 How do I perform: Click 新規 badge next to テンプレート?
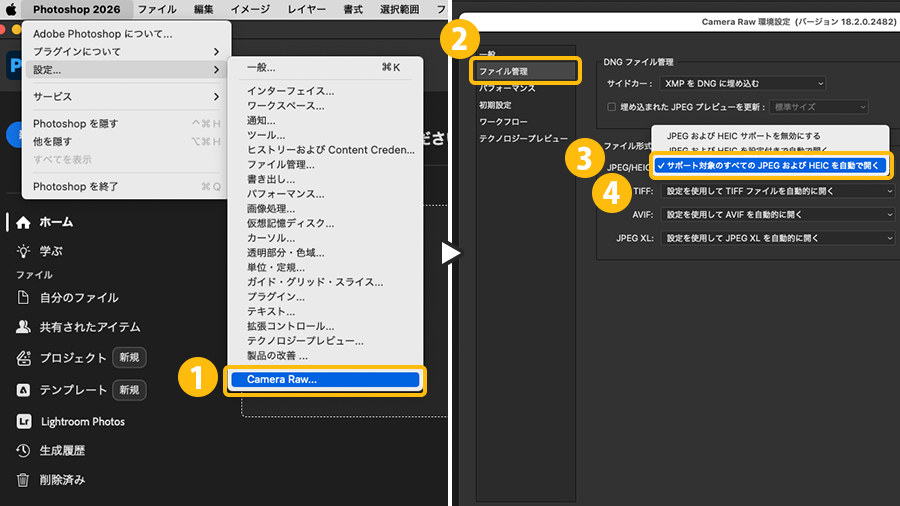[129, 390]
